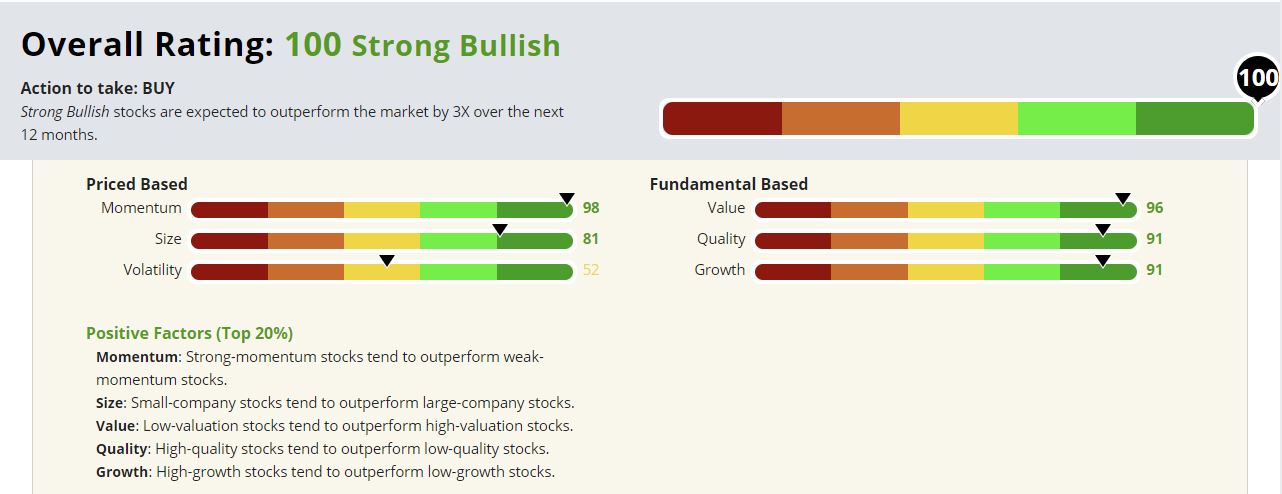Click the Volatility score 52
Viewport: 1282px width, 494px height.
pyautogui.click(x=591, y=270)
